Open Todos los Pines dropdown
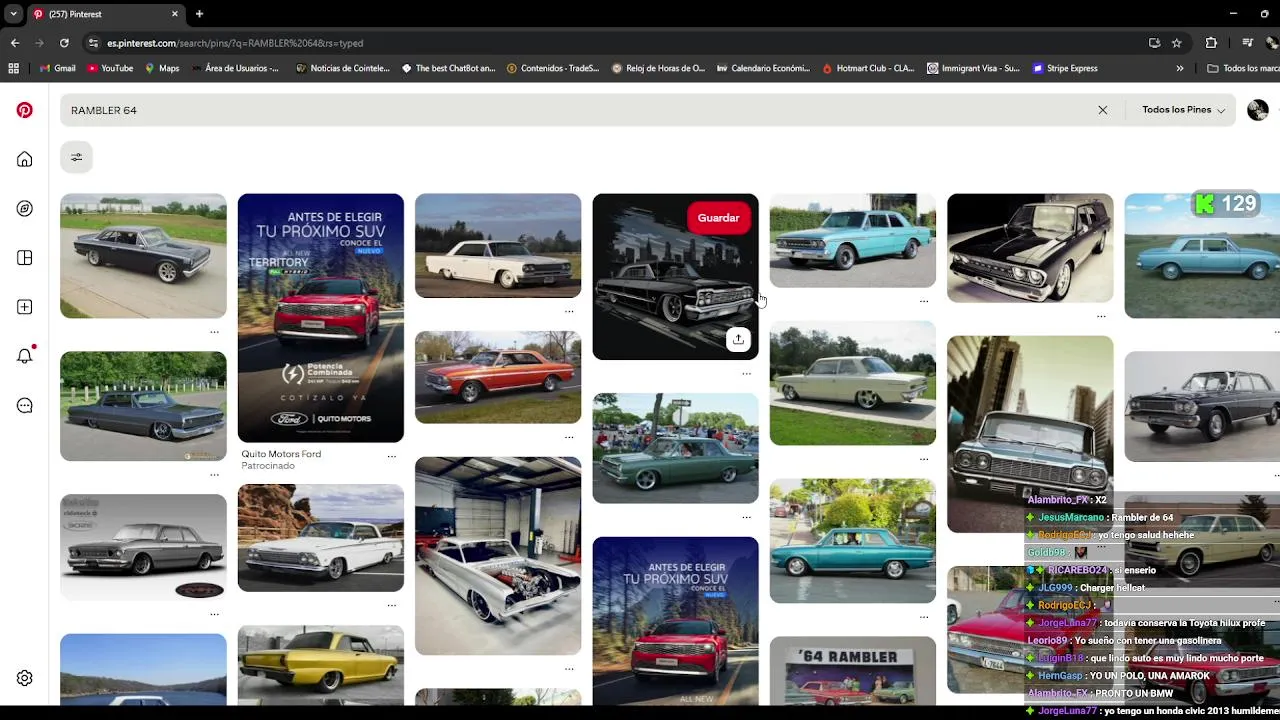1280x720 pixels. (x=1183, y=110)
